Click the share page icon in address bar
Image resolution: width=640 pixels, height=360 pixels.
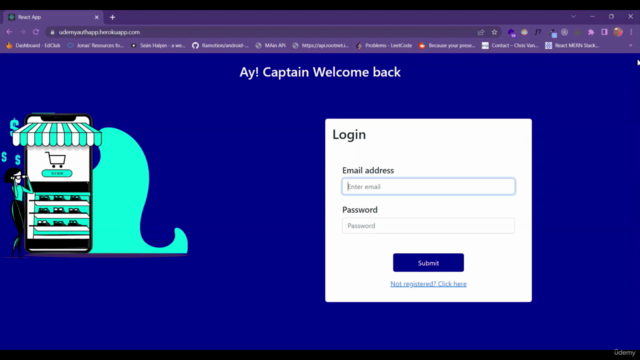click(x=481, y=32)
